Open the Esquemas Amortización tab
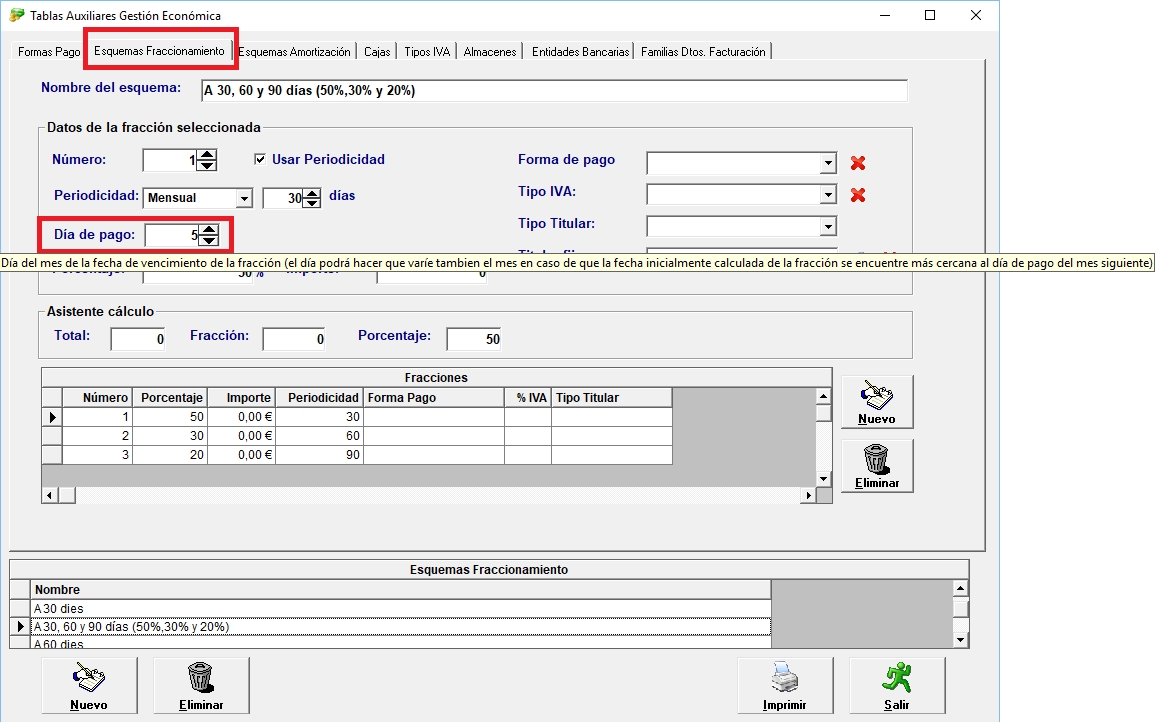Image resolution: width=1155 pixels, height=722 pixels. 295,52
